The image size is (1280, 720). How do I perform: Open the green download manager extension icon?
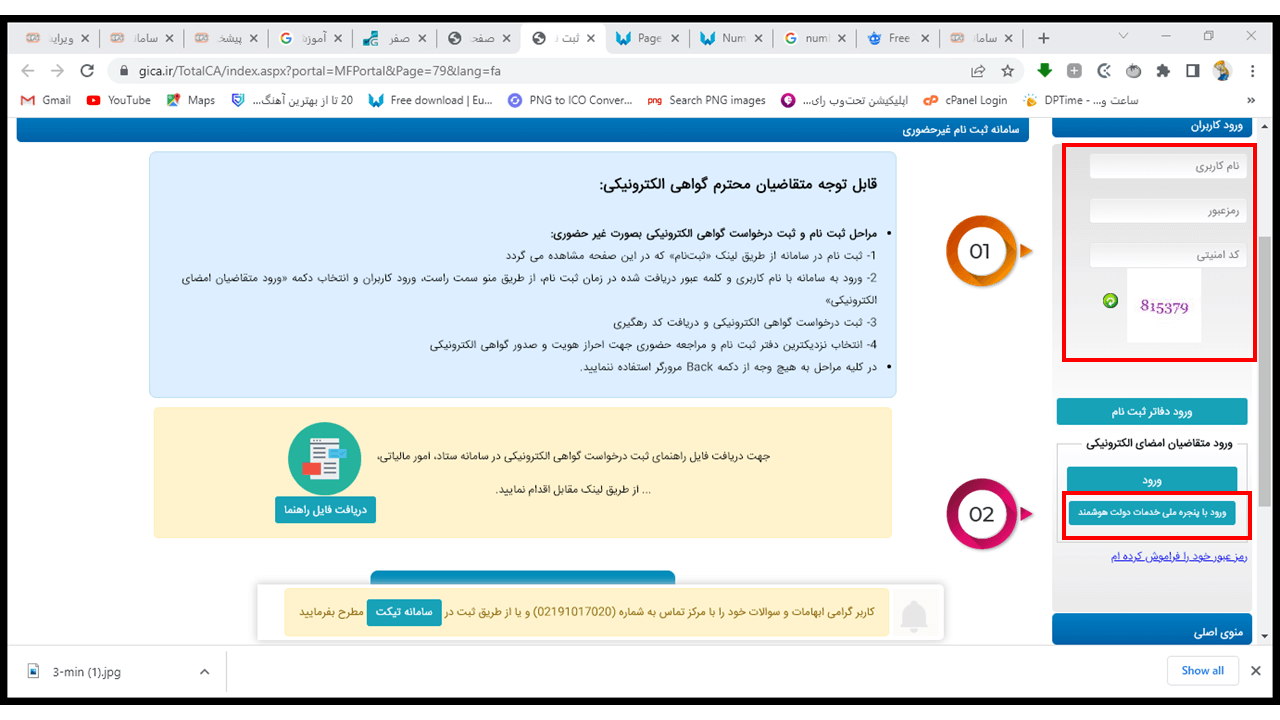click(1044, 71)
